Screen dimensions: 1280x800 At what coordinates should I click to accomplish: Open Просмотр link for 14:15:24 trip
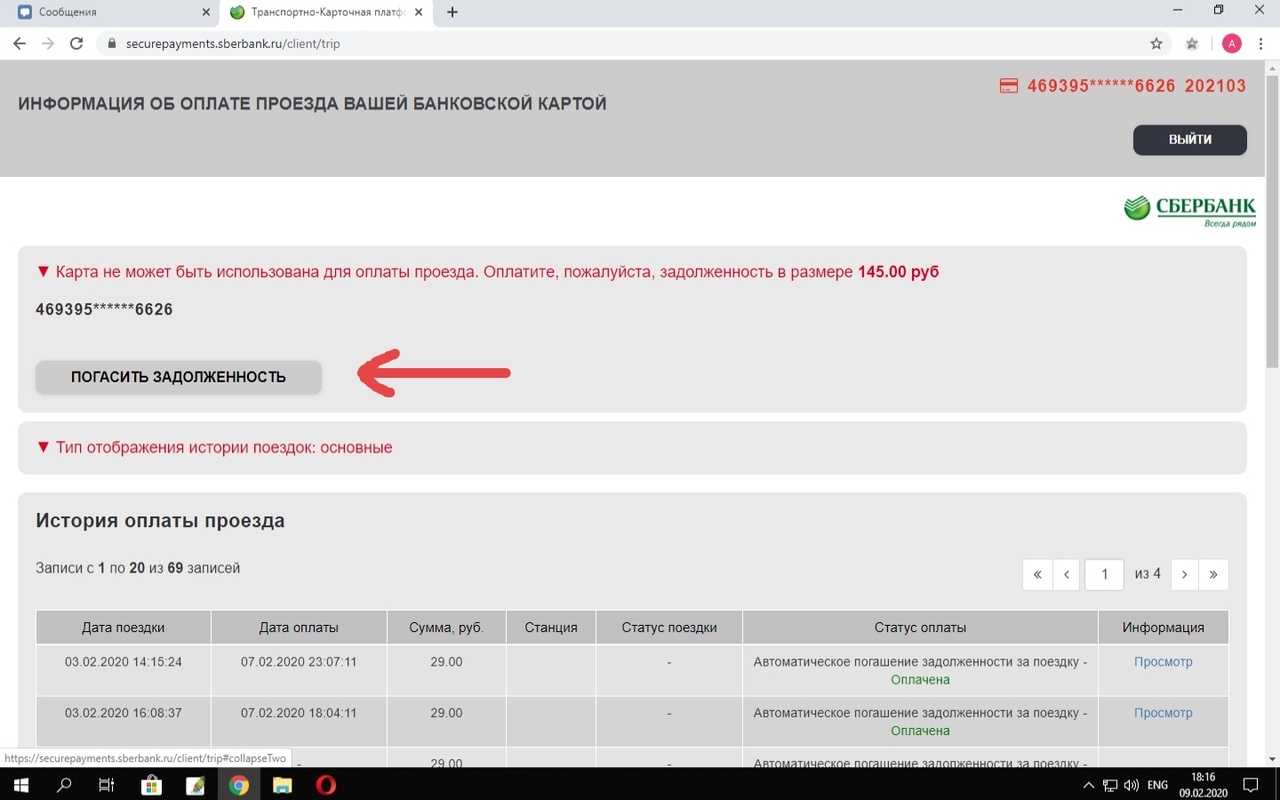pos(1162,662)
